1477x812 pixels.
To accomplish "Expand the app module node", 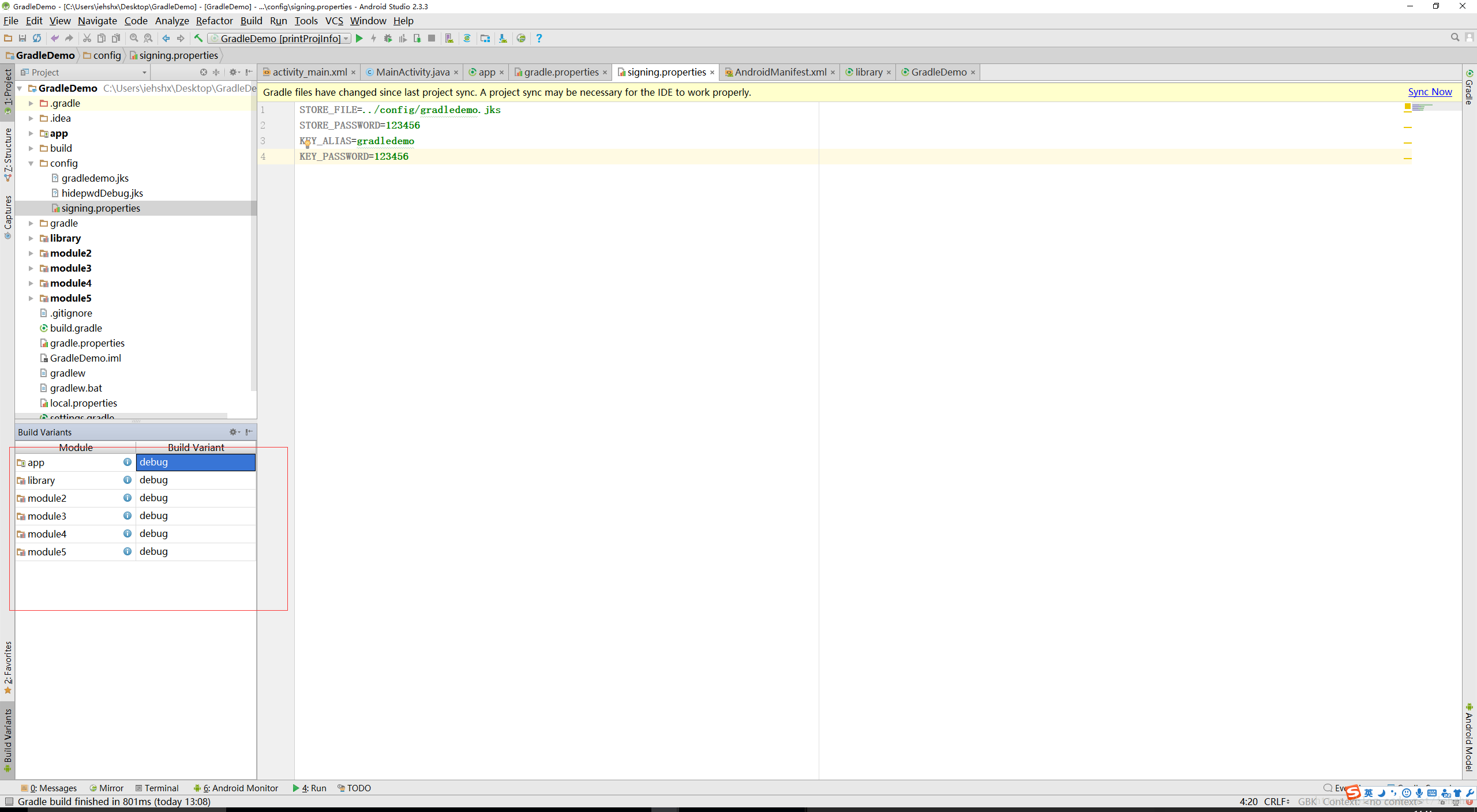I will point(31,133).
